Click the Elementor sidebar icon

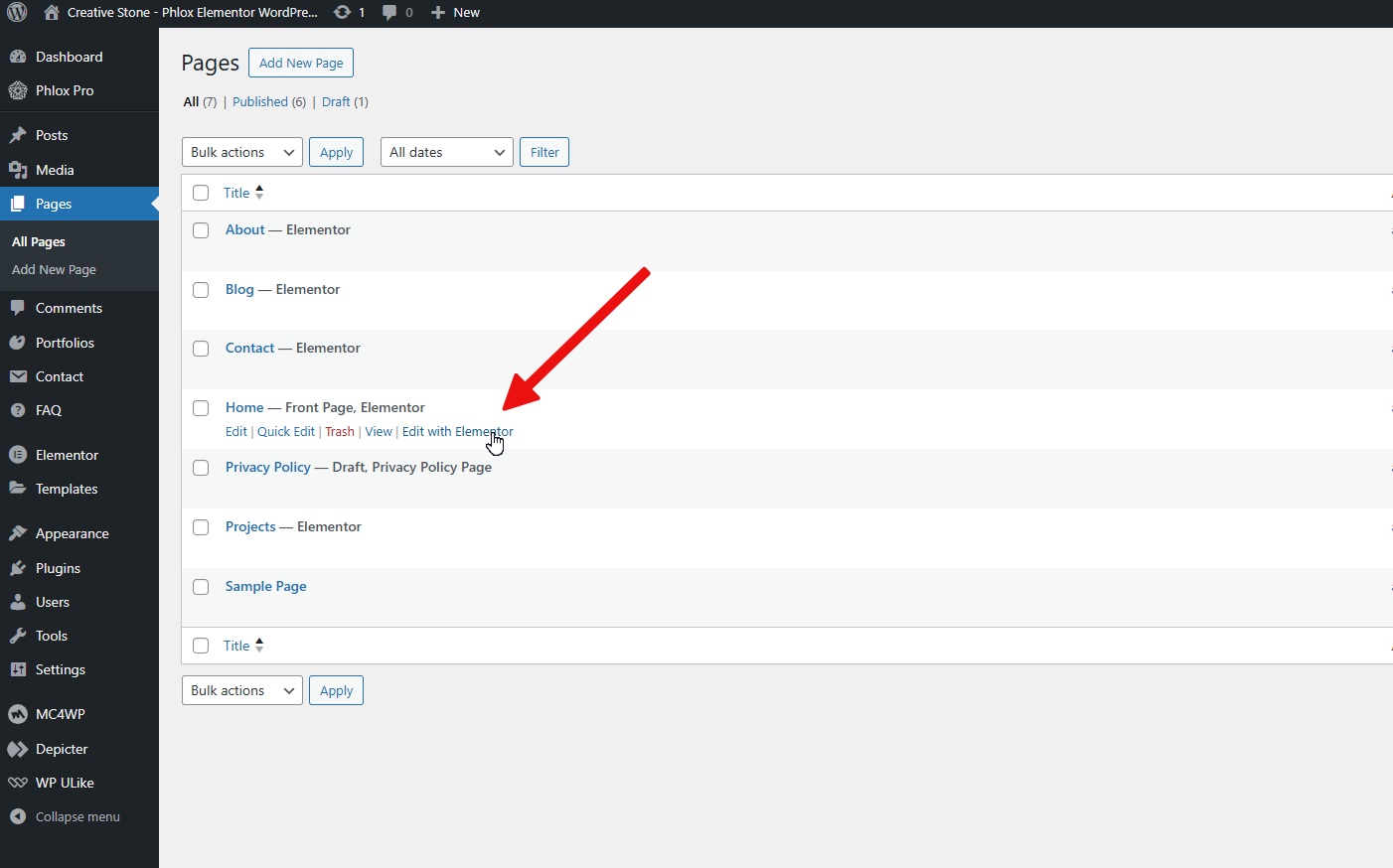click(18, 455)
